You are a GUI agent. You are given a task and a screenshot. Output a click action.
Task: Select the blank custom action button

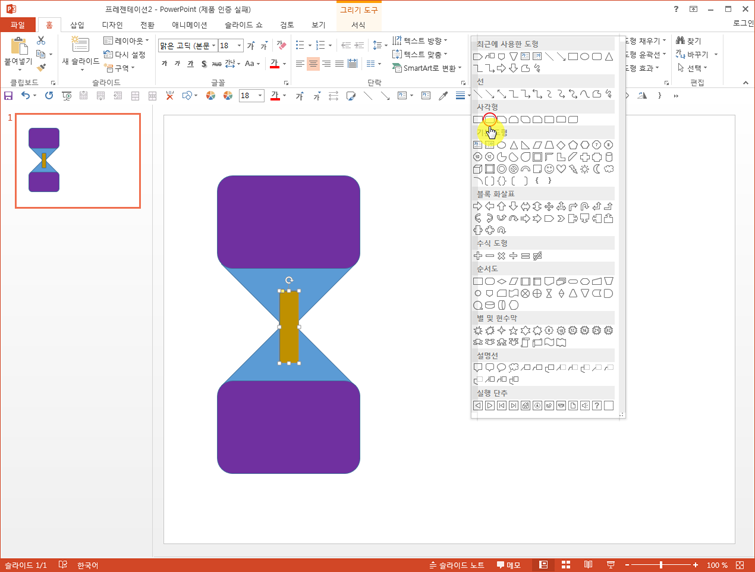pyautogui.click(x=609, y=405)
